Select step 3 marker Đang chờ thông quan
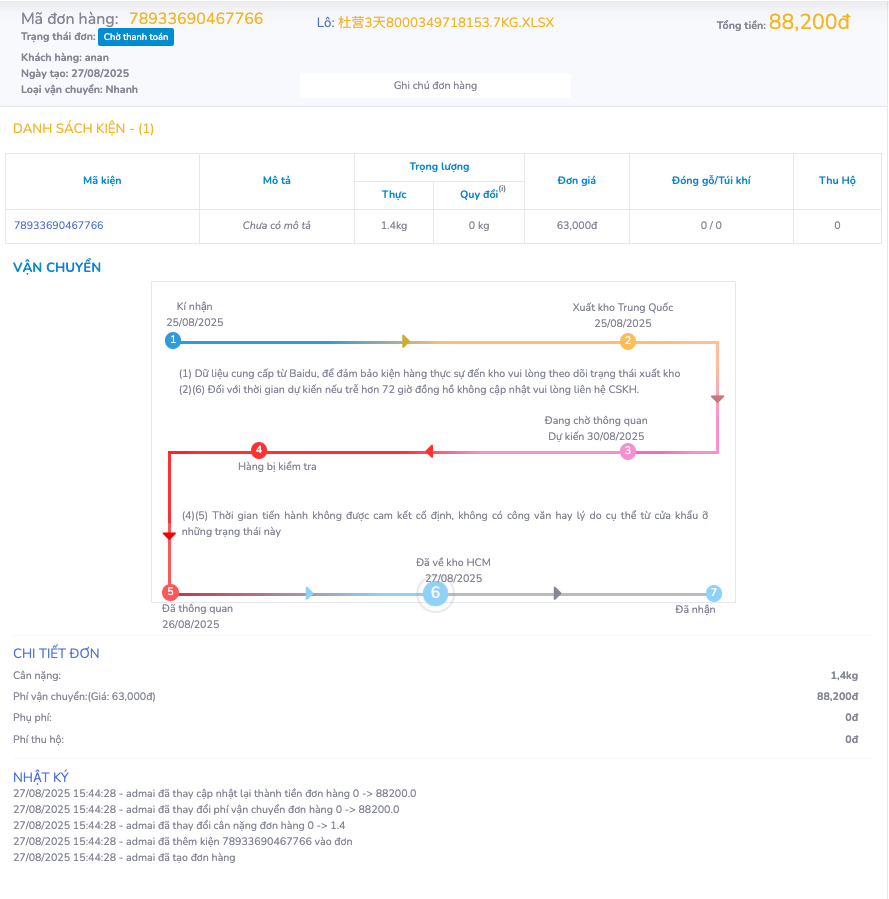Screen dimensions: 889x899 628,451
